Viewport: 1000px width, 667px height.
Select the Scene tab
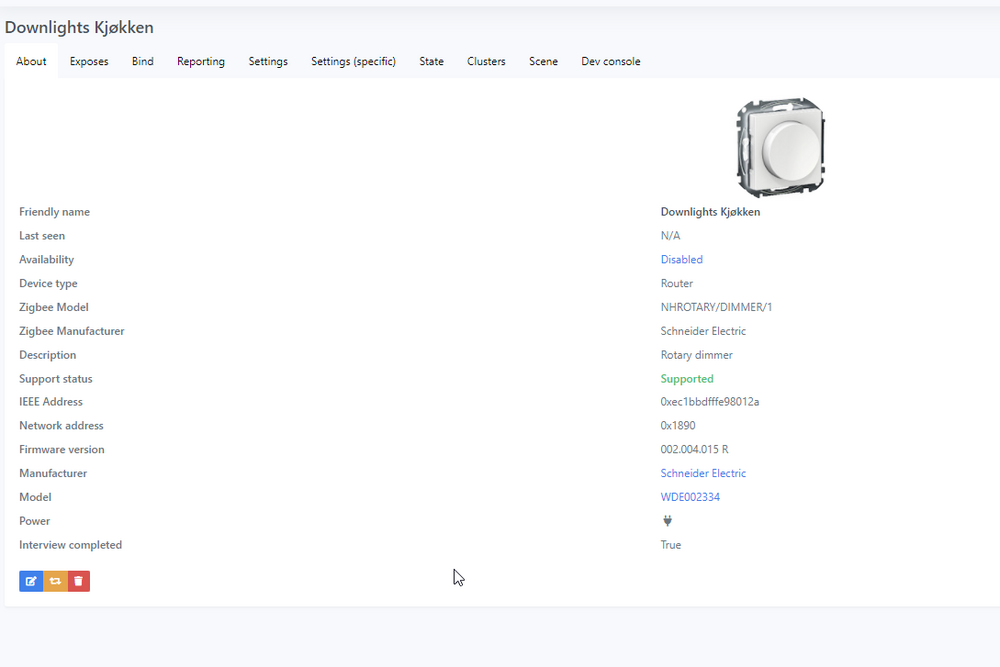pyautogui.click(x=543, y=61)
